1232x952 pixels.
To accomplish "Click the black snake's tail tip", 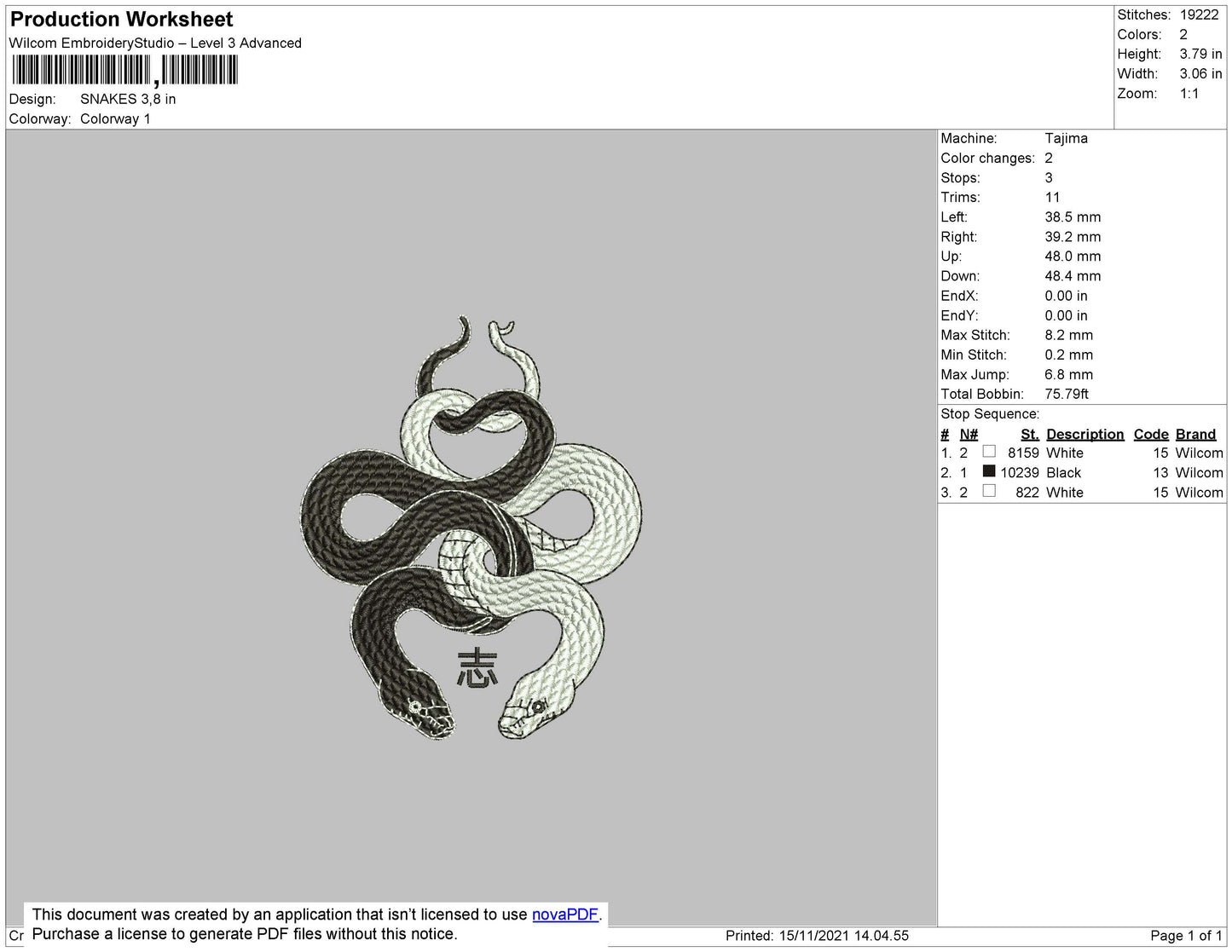I will click(463, 321).
